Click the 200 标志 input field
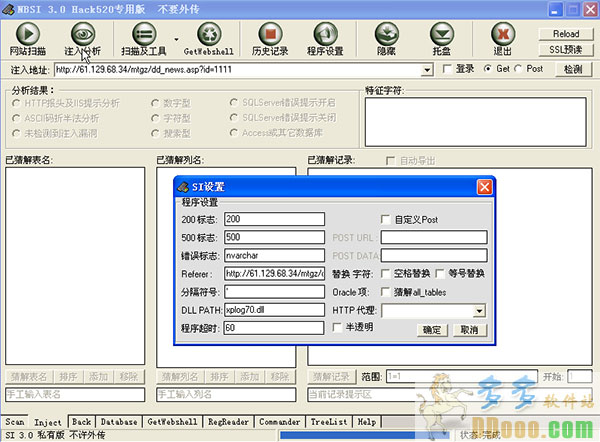Screen dimensions: 600x442 click(274, 219)
